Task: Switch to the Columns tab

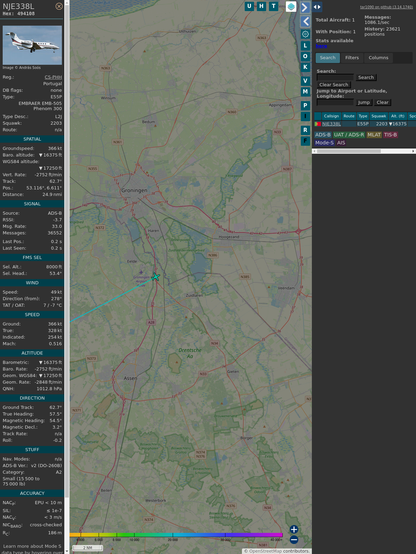Action: tap(378, 58)
